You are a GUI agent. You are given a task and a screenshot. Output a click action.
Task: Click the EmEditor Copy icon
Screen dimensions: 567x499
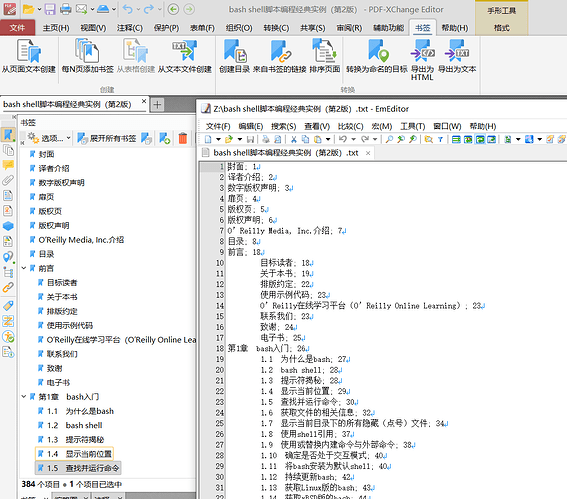[305, 139]
